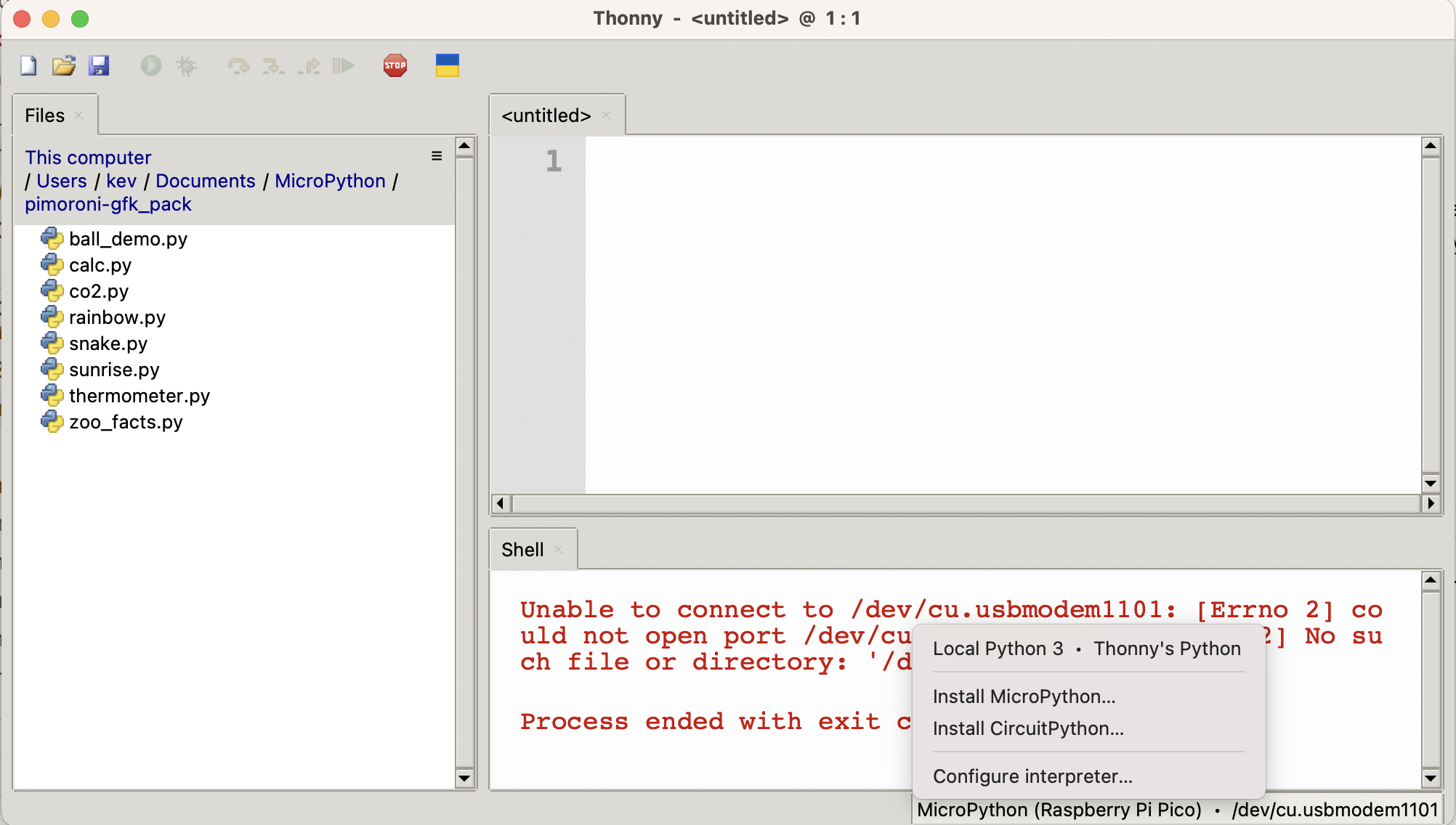Click the Python icon beside ball_demo.py
Screen dimensions: 1456x825
(x=52, y=238)
